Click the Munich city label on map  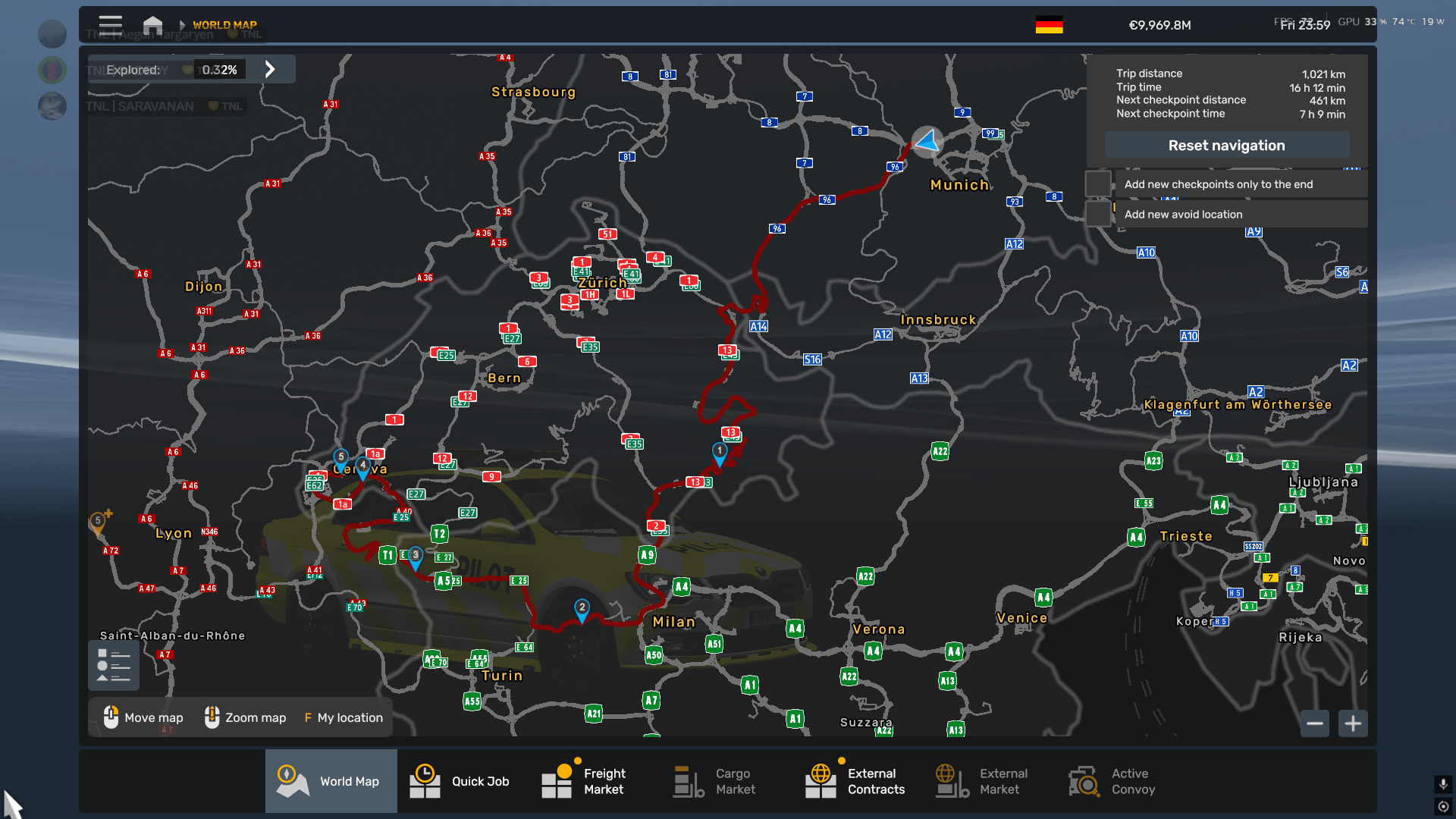[959, 185]
